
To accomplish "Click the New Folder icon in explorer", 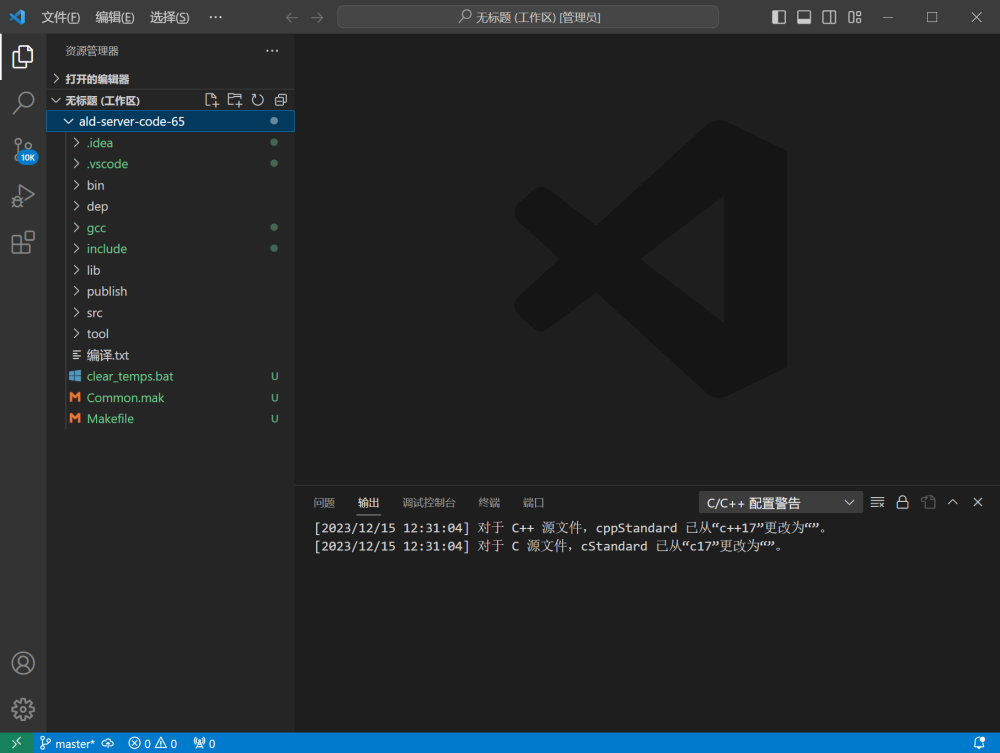I will (x=234, y=100).
